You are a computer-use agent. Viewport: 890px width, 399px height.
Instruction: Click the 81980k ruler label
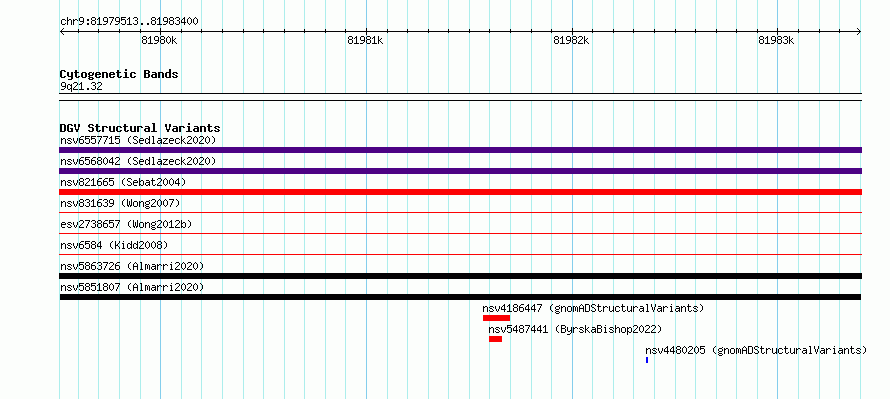point(159,40)
